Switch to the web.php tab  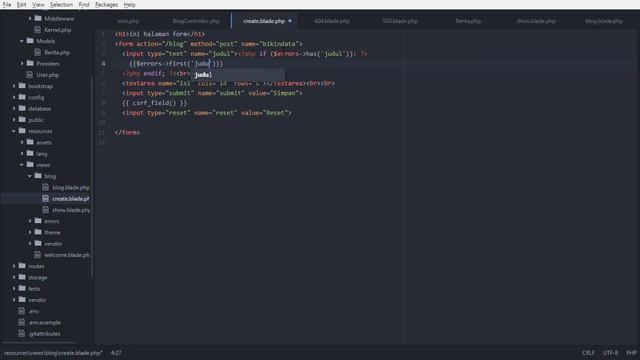[x=128, y=21]
